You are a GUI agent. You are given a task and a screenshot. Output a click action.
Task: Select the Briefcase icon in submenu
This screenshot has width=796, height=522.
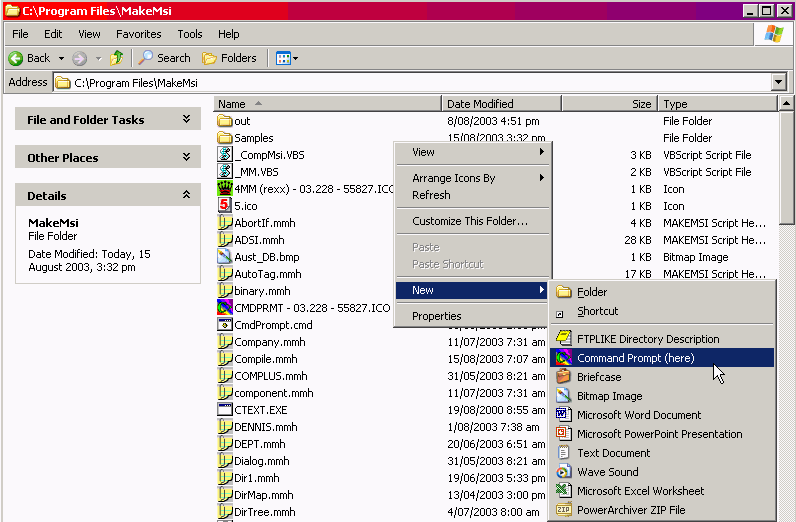click(563, 377)
